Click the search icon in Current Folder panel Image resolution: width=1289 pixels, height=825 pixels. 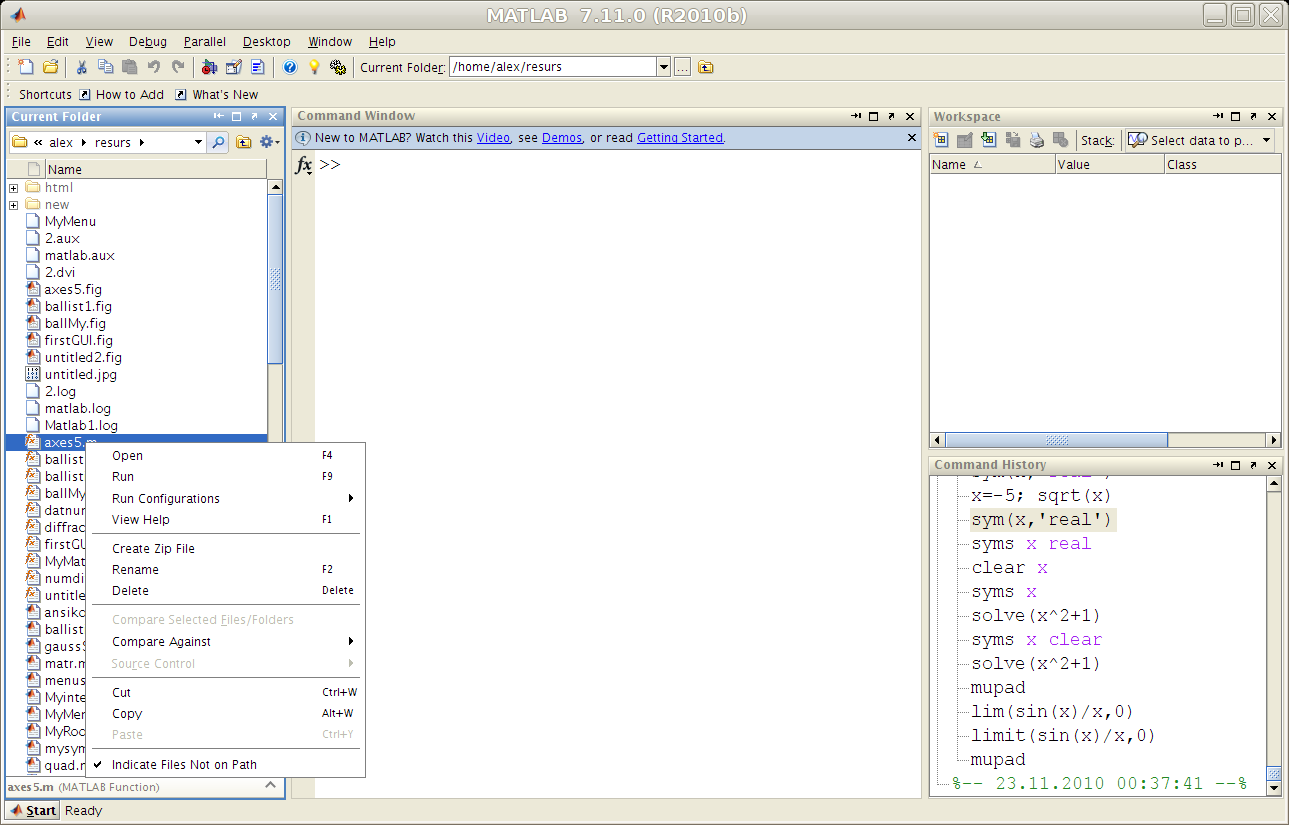(218, 142)
